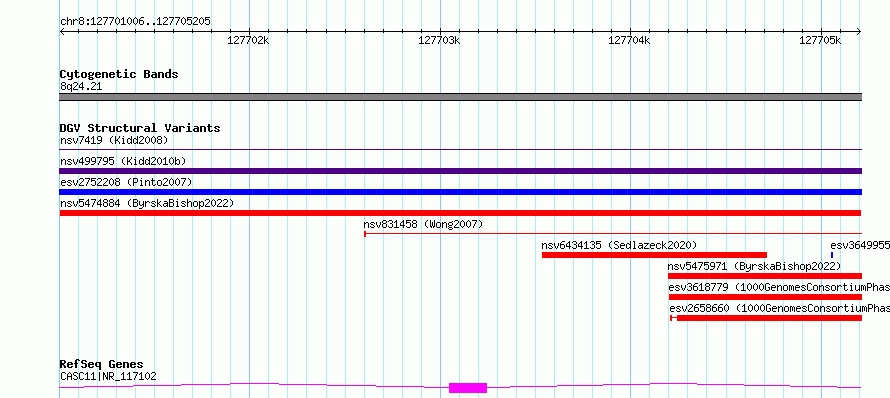Click the 127705k ruler tick label

[x=820, y=40]
